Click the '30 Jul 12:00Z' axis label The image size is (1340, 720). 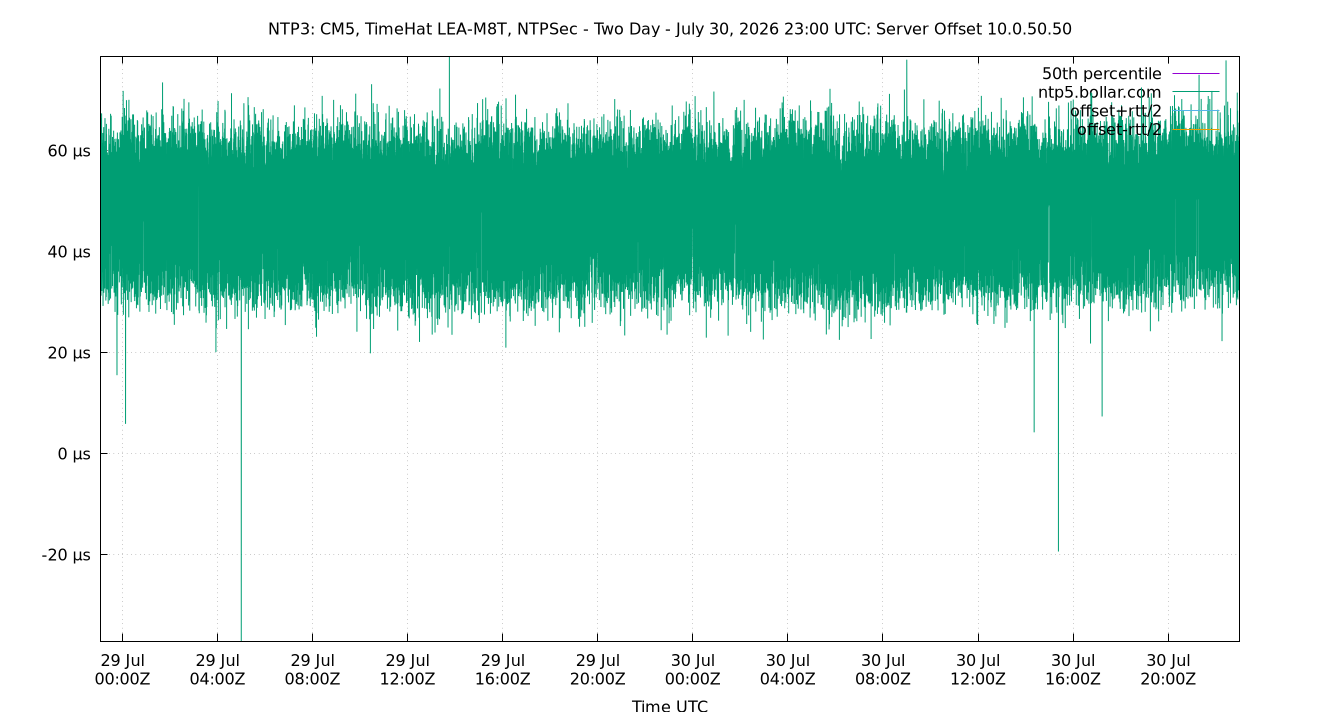pos(978,669)
